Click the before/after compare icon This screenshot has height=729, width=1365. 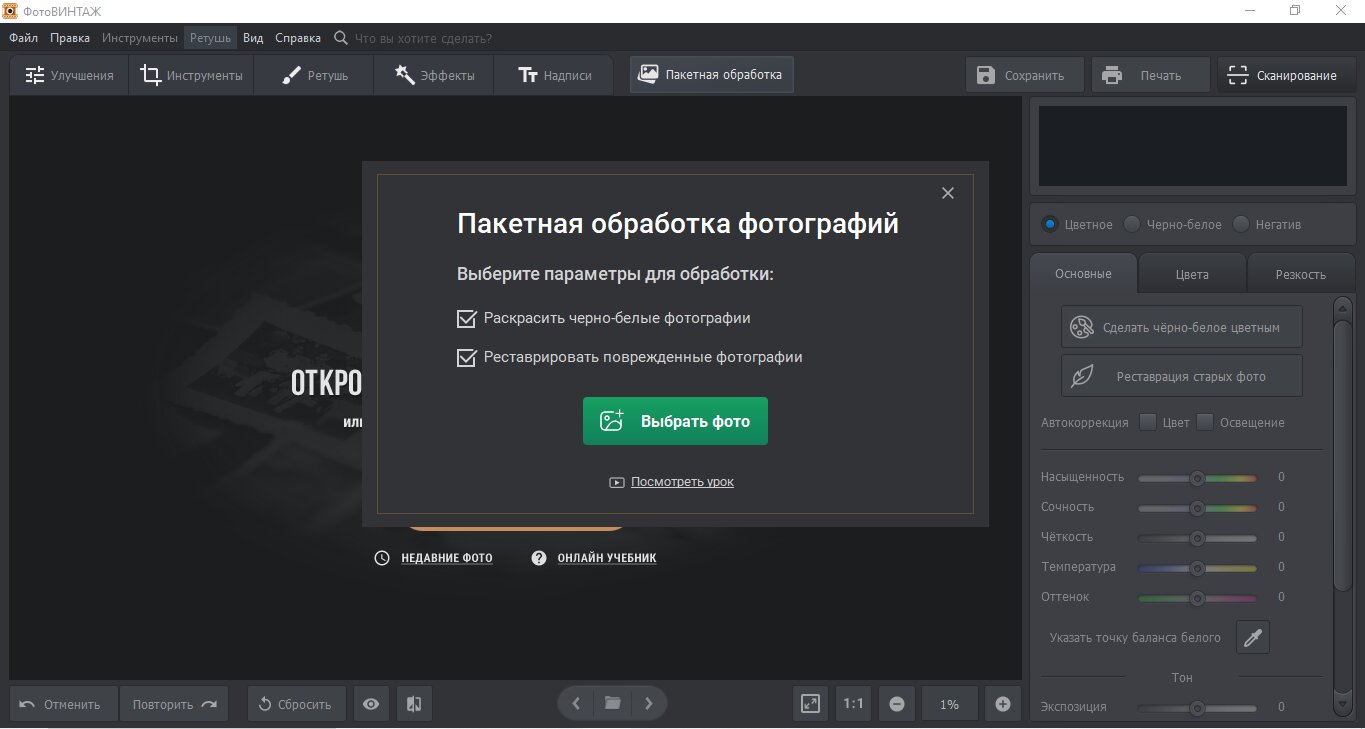pyautogui.click(x=414, y=704)
